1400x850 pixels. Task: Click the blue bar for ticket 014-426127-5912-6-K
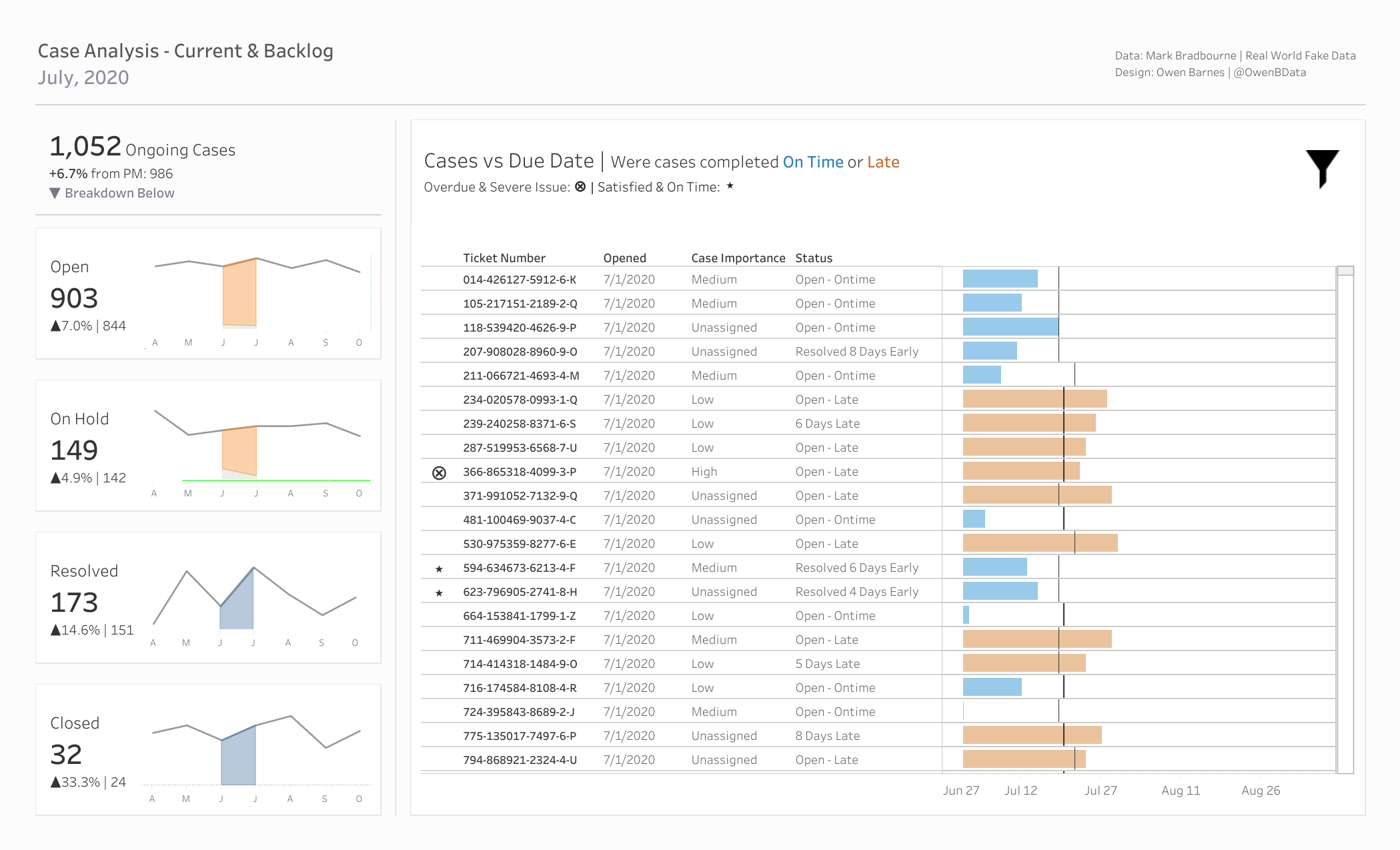point(1000,279)
